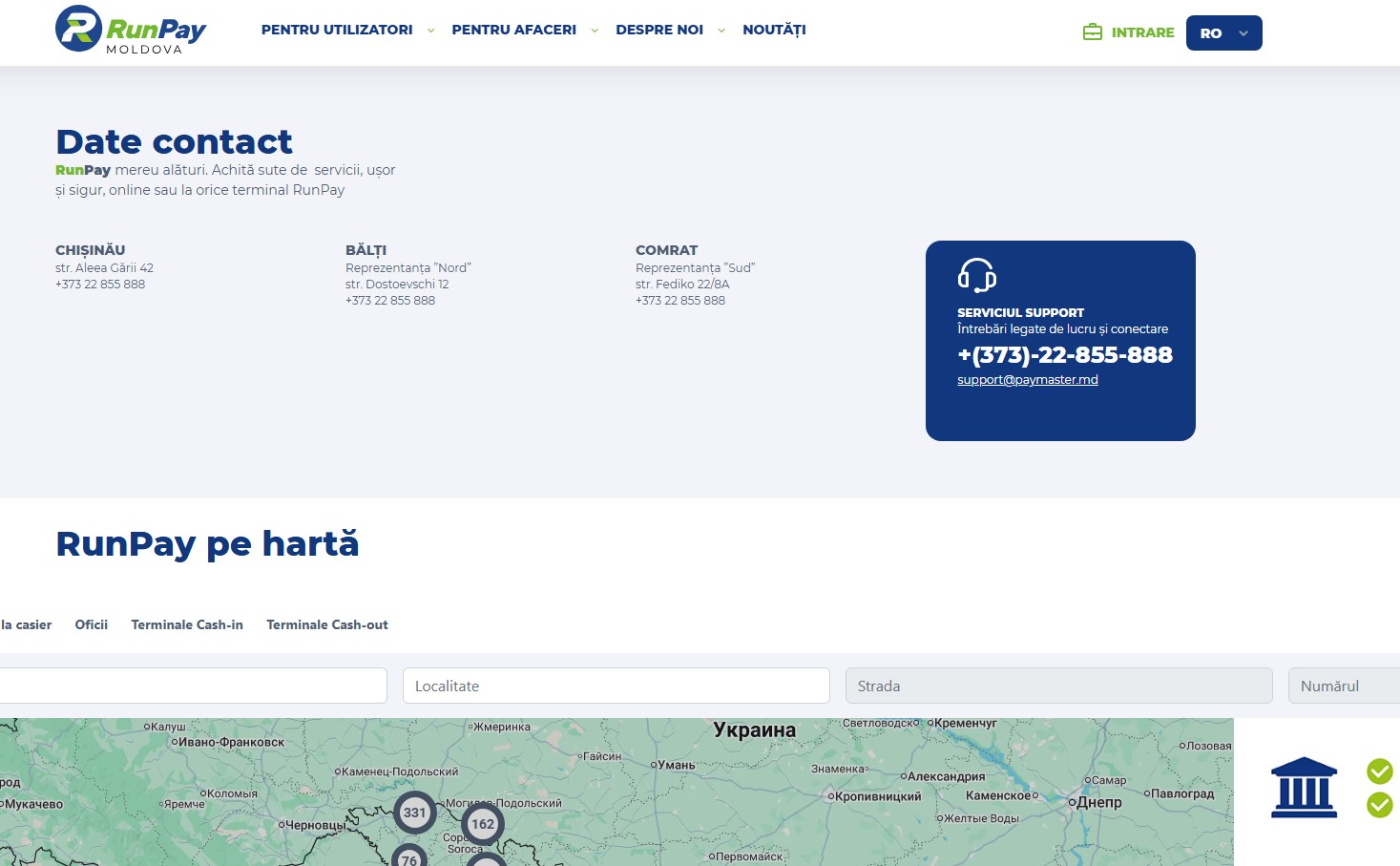The image size is (1400, 866).
Task: Click the COMRAT heading
Action: pyautogui.click(x=667, y=250)
